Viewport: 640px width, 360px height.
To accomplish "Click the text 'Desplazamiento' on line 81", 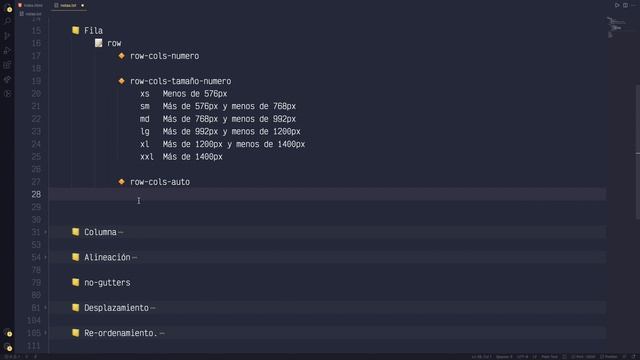I will pos(116,308).
